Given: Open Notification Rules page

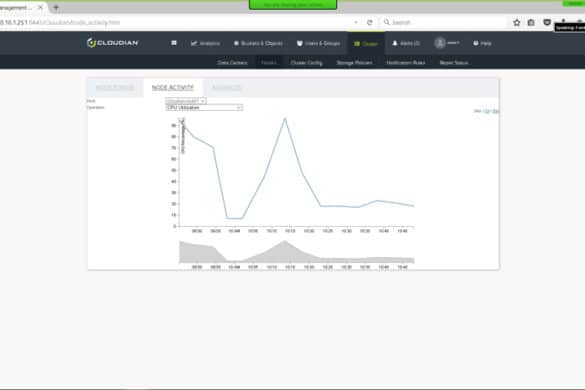Looking at the screenshot, I should (x=406, y=62).
